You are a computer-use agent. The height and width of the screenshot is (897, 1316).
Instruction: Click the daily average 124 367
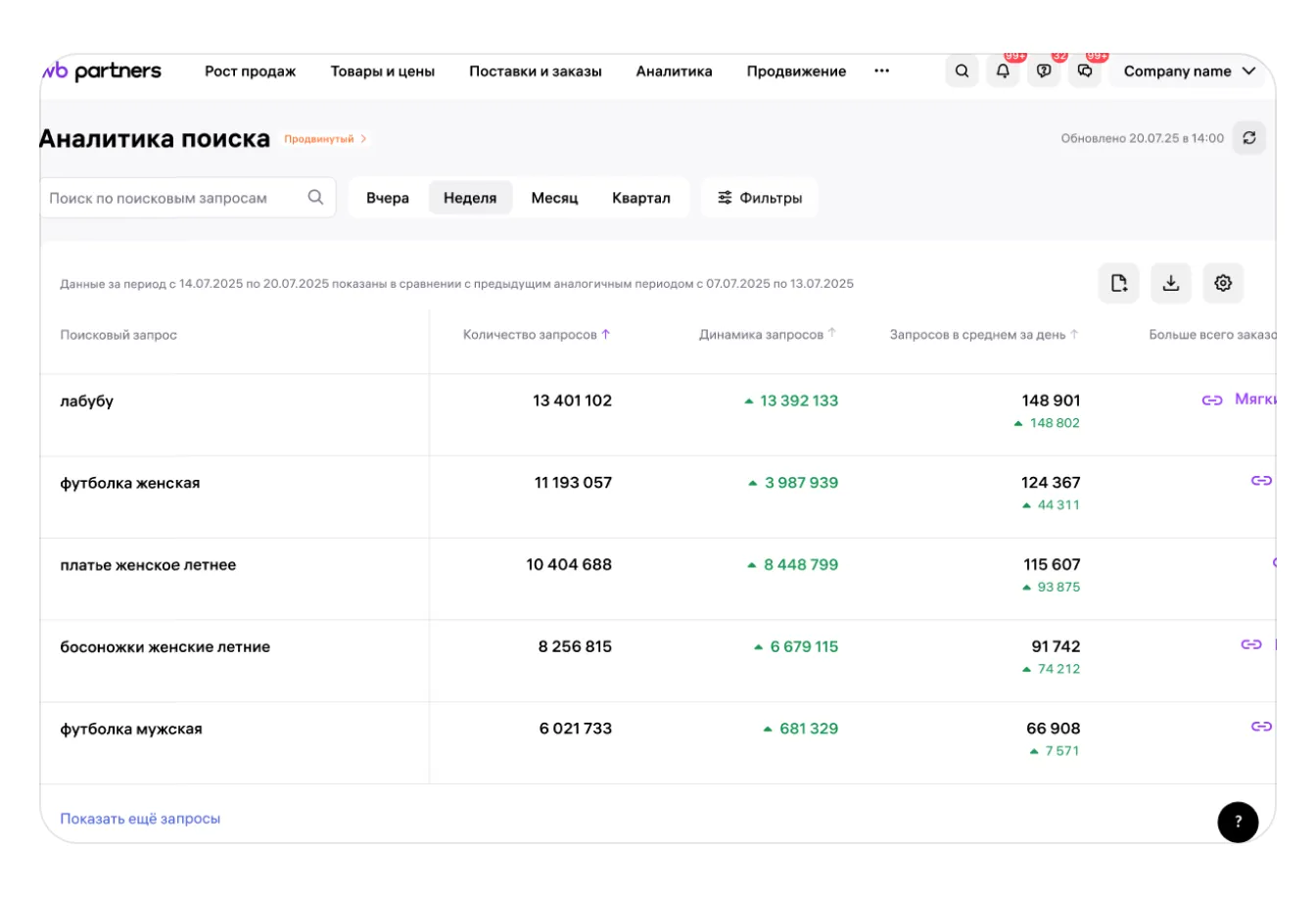[1051, 483]
